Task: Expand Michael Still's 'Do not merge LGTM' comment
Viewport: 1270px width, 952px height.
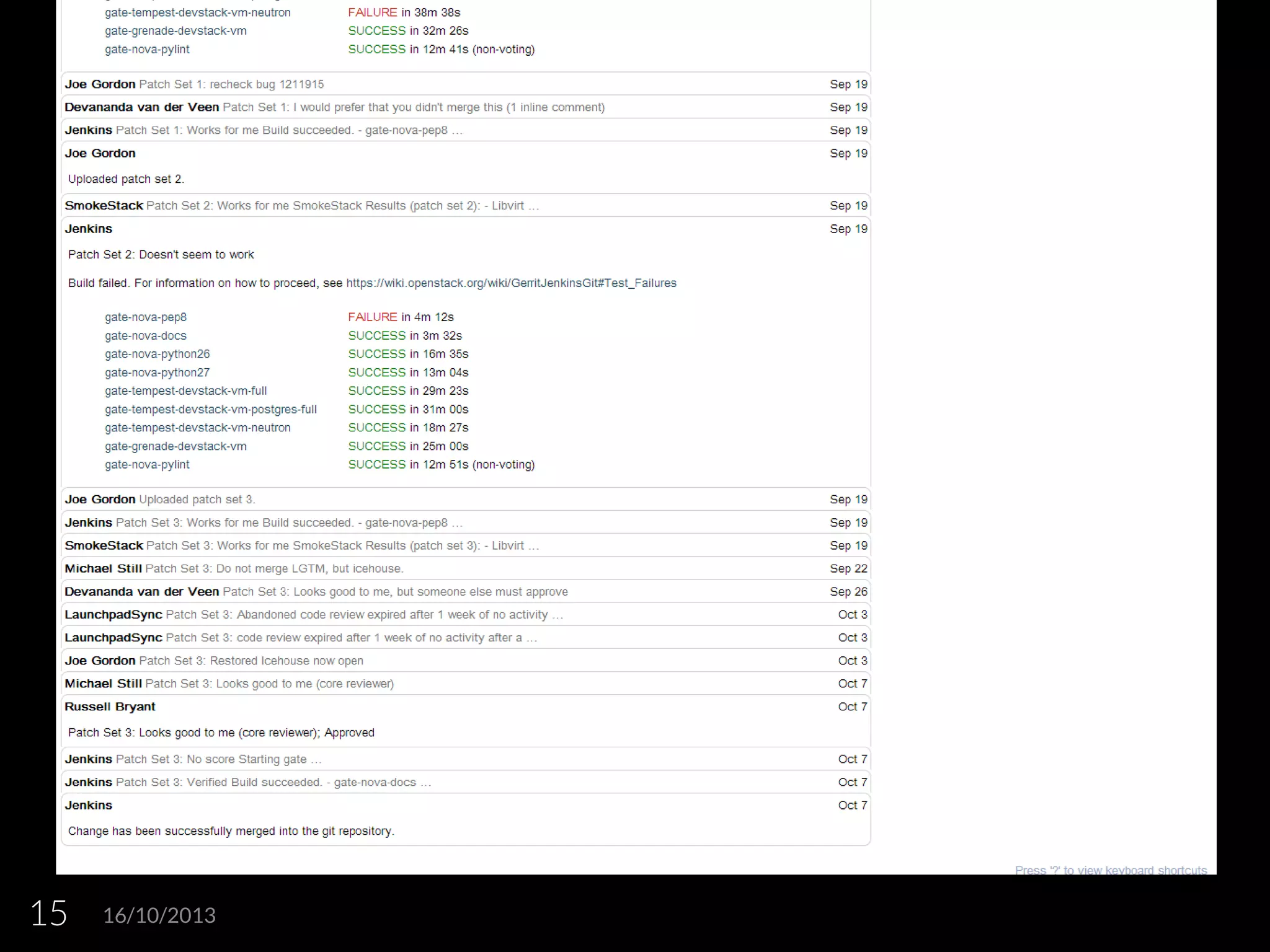Action: click(x=466, y=568)
